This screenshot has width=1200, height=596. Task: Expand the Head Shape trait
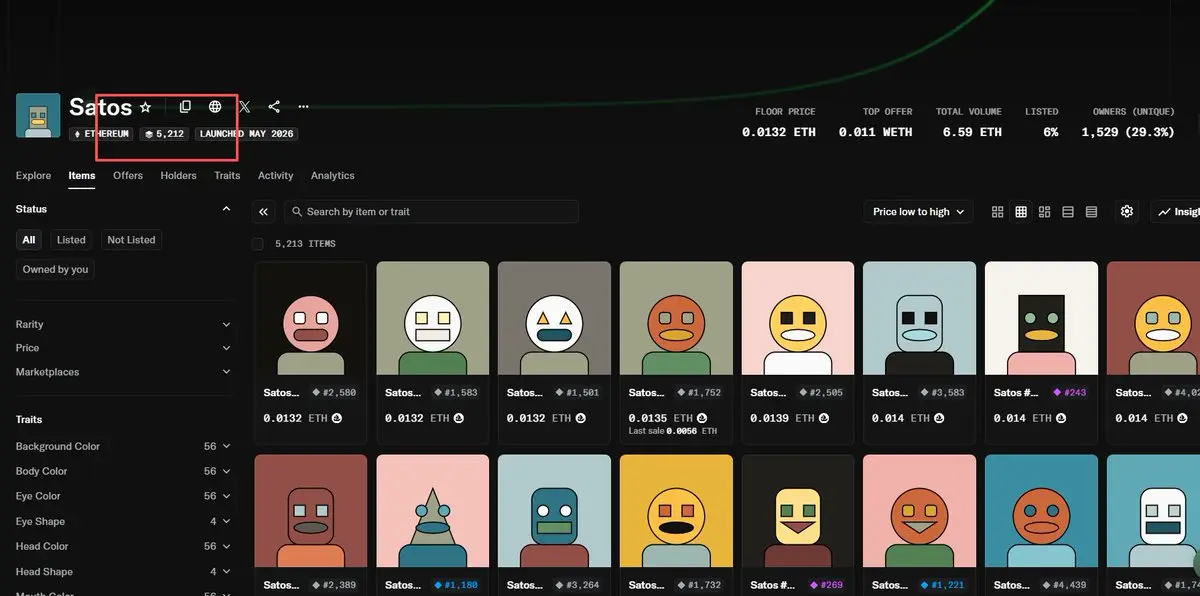coord(124,572)
